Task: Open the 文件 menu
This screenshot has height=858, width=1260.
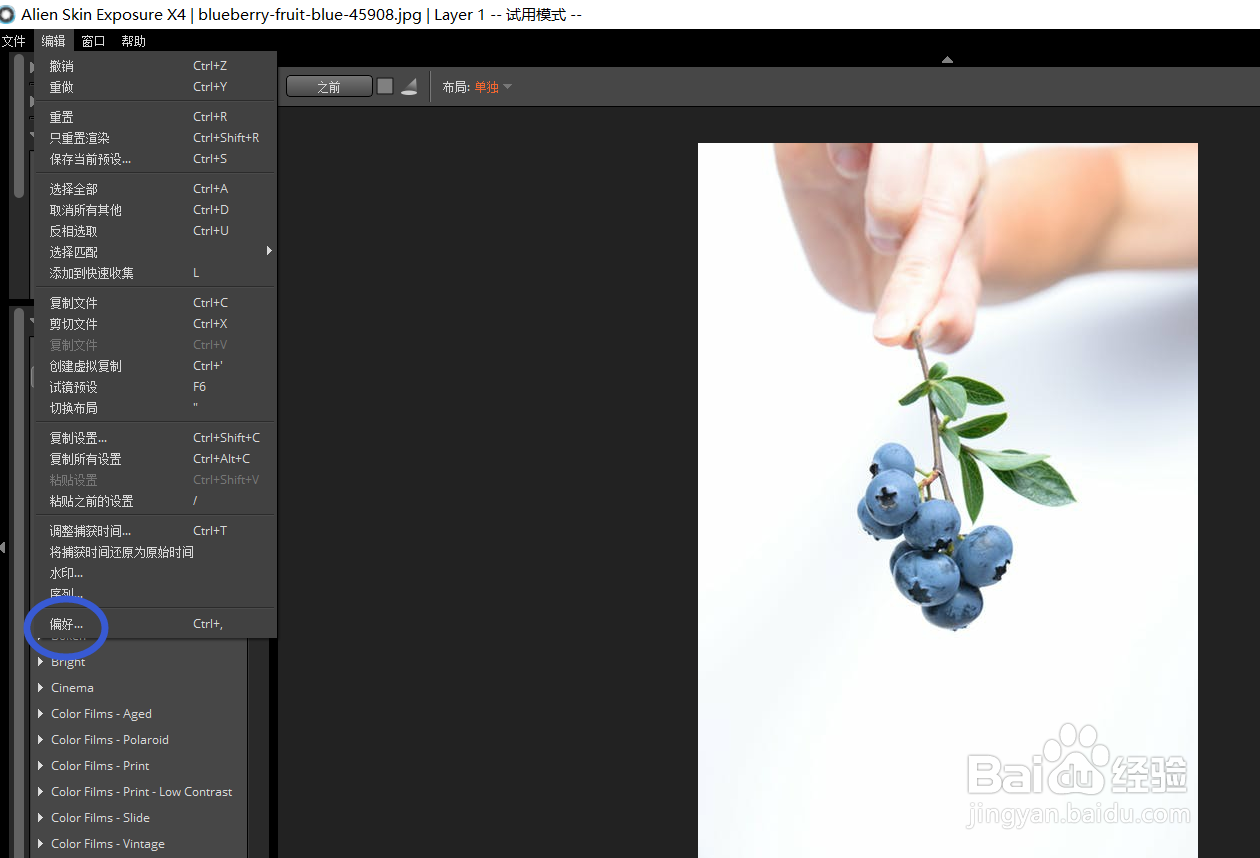Action: (14, 41)
